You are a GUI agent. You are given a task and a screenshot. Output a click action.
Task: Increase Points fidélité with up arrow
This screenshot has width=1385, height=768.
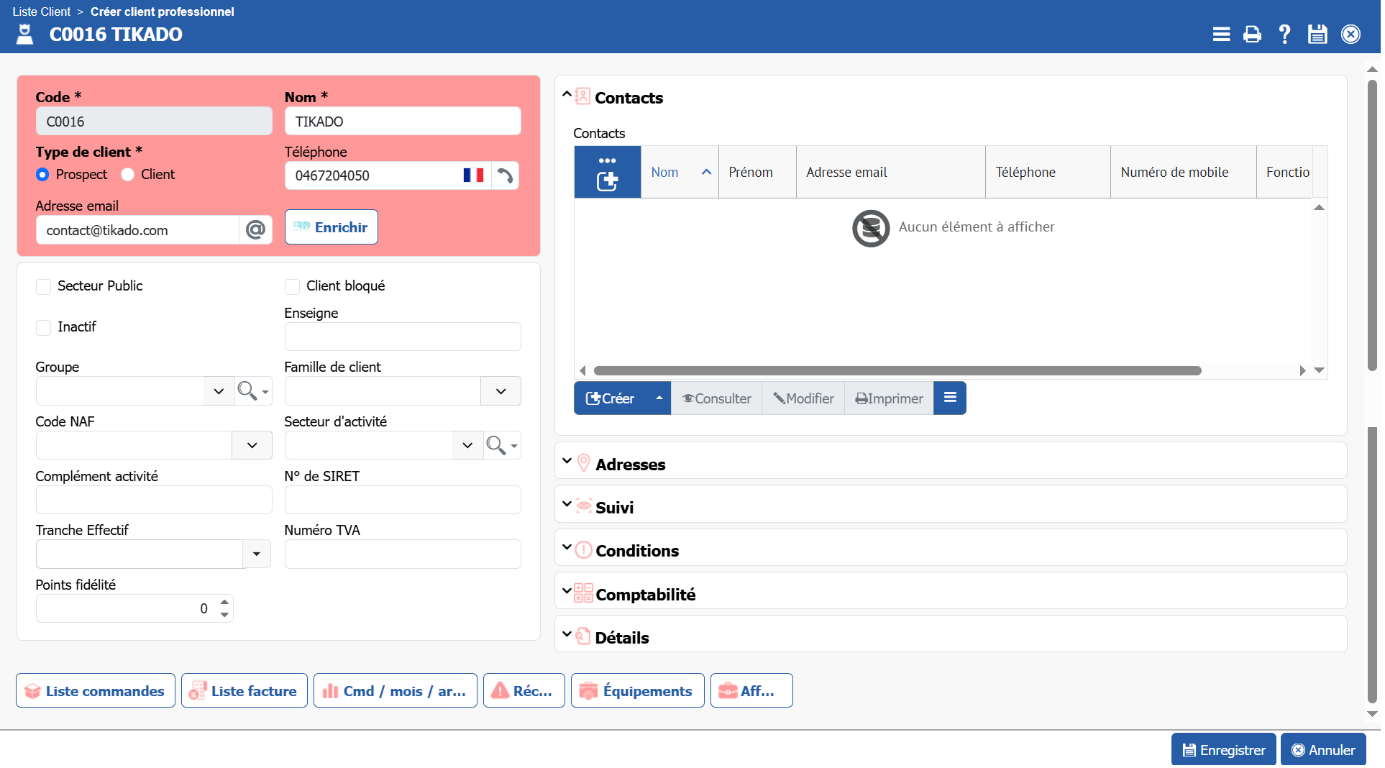click(224, 603)
